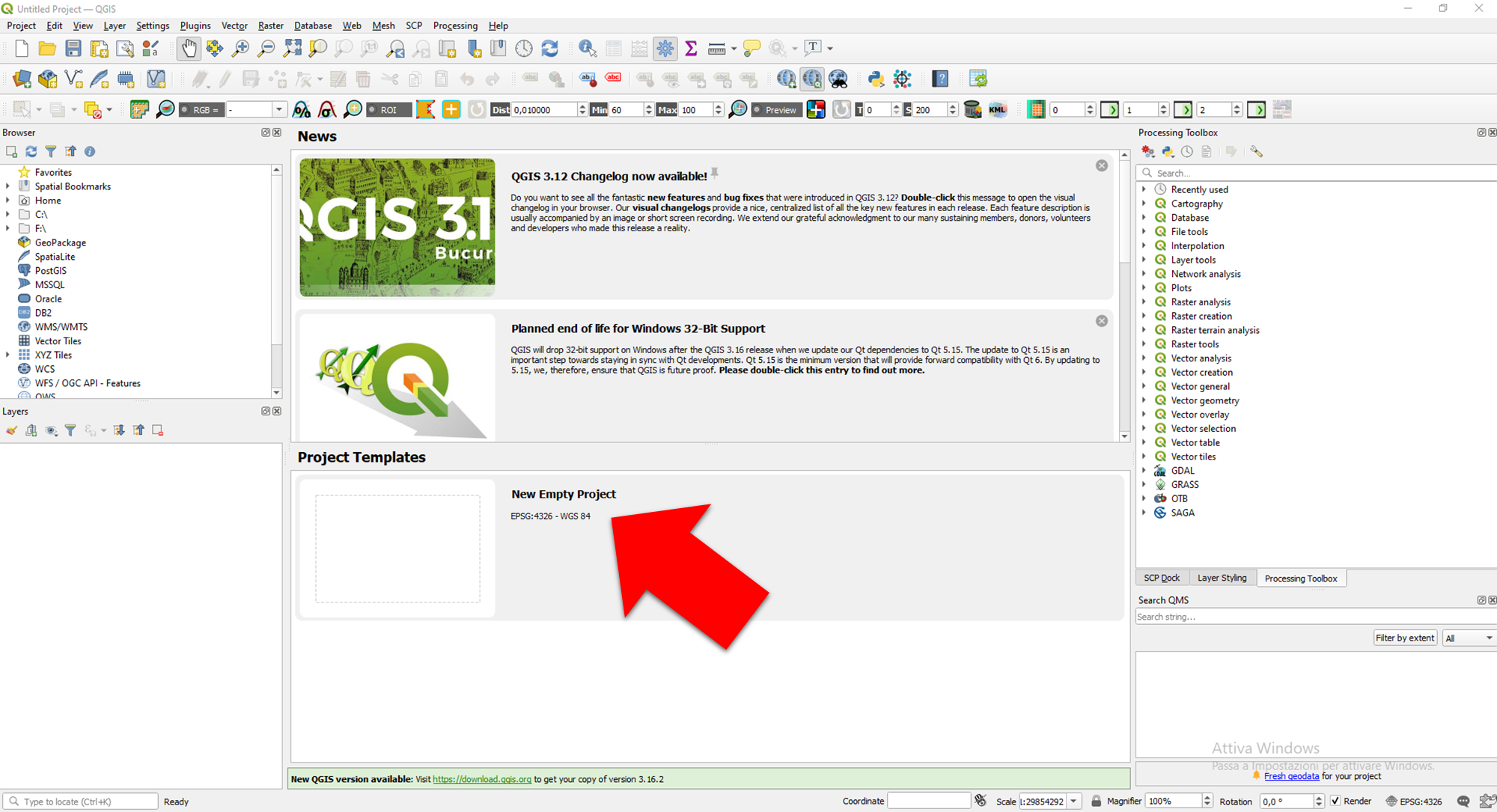Image resolution: width=1497 pixels, height=812 pixels.
Task: Click the QMS Search string field
Action: (1316, 617)
